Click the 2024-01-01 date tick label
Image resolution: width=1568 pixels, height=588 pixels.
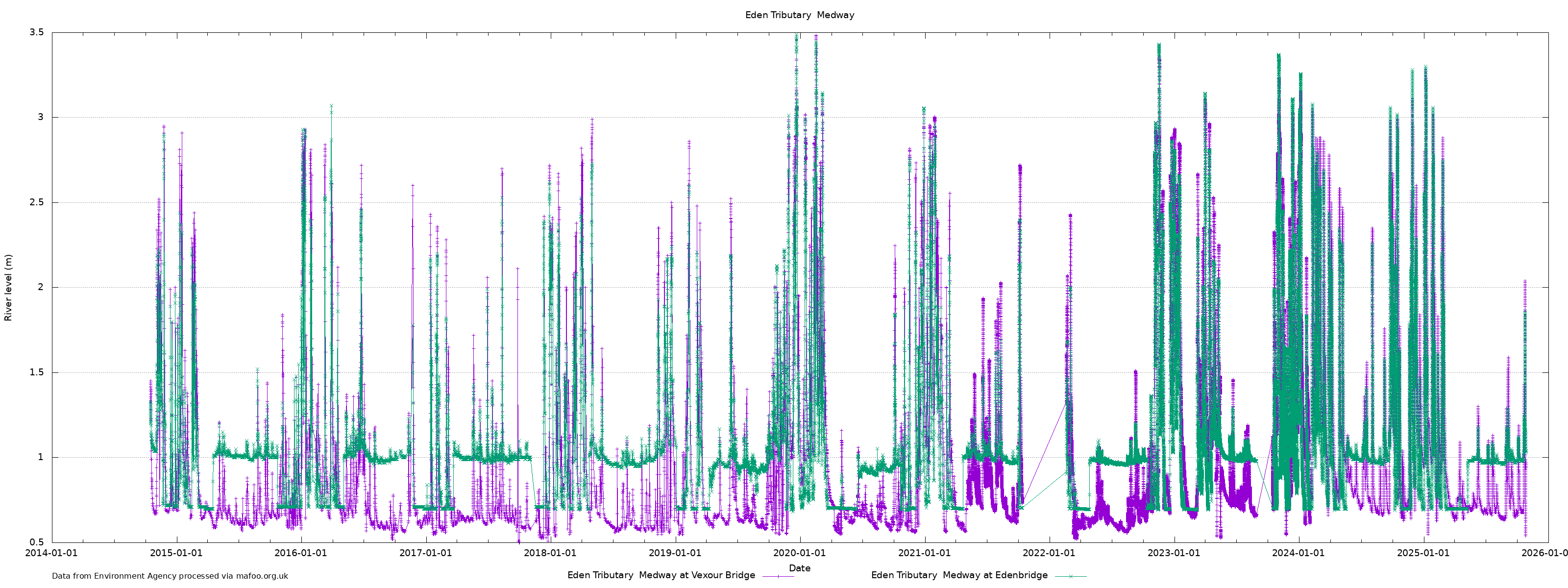pos(1298,553)
